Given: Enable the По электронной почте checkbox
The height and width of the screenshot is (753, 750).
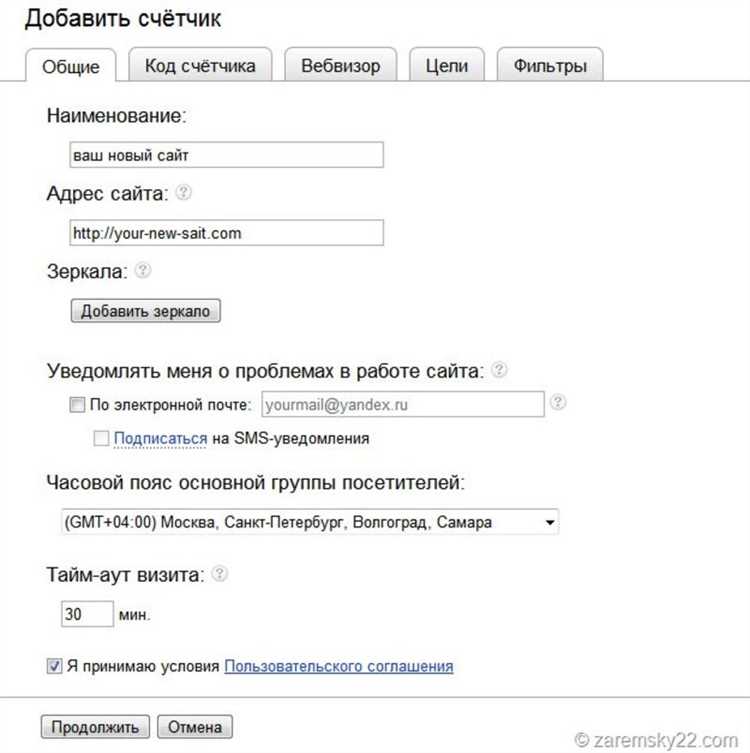Looking at the screenshot, I should point(78,405).
